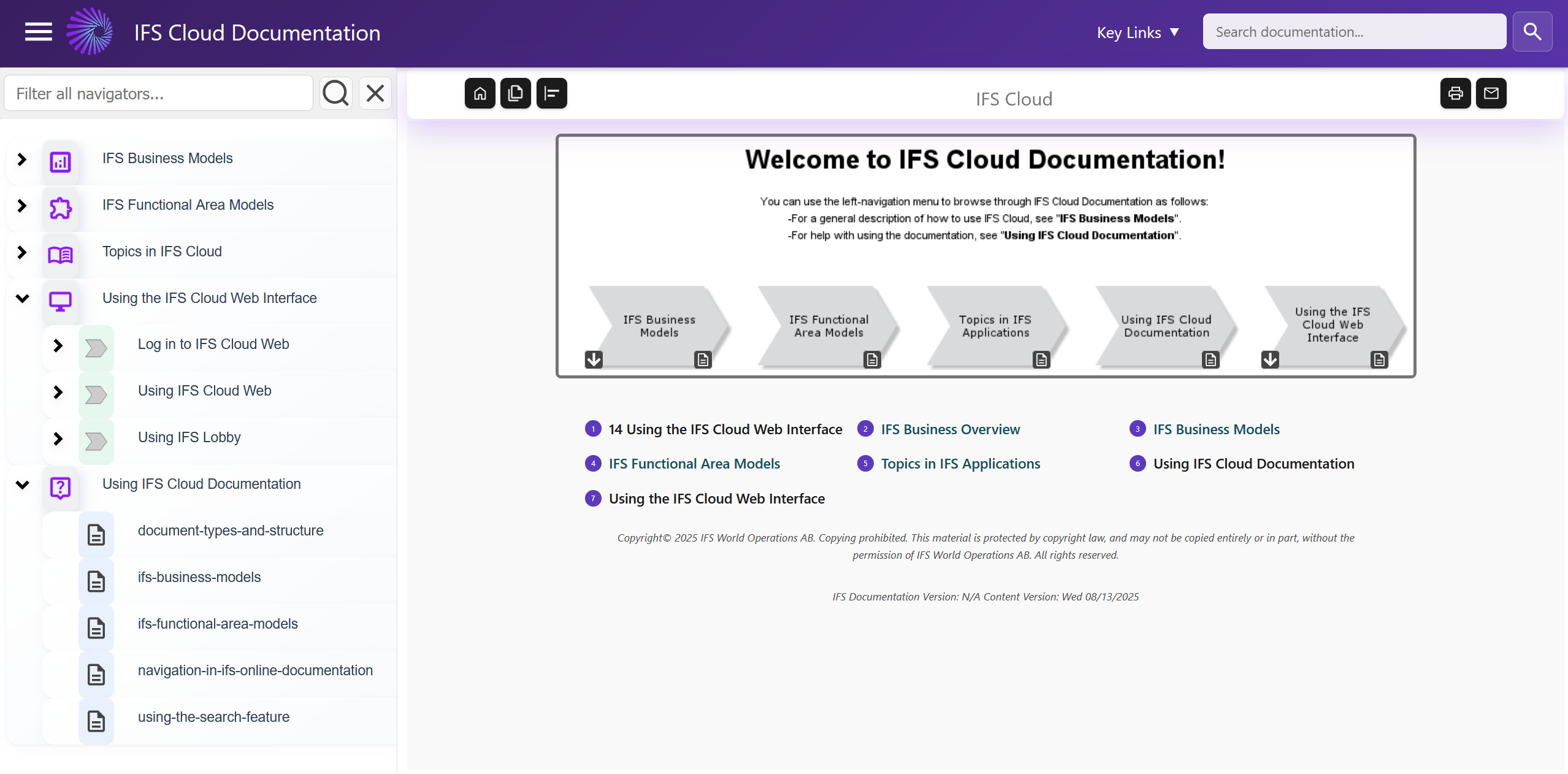Click the Home icon above the document
Screen dimensions: 1568x774
[479, 93]
